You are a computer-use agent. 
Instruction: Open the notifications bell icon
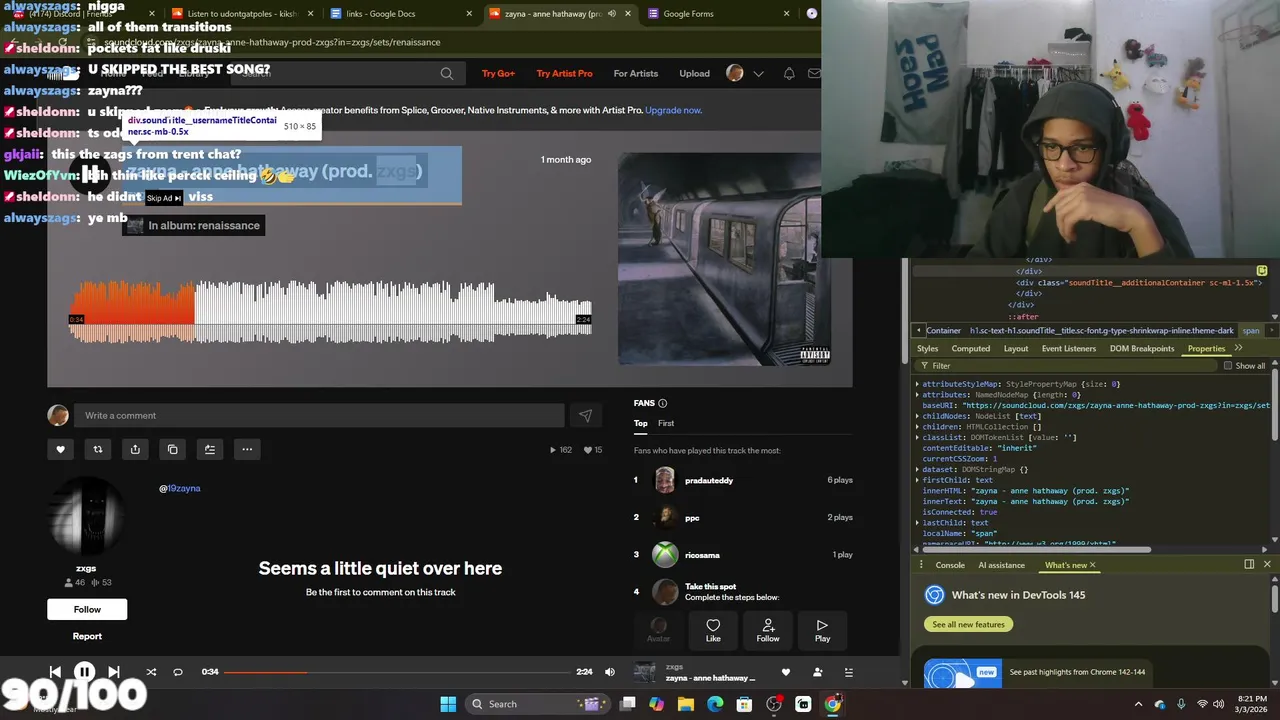789,73
